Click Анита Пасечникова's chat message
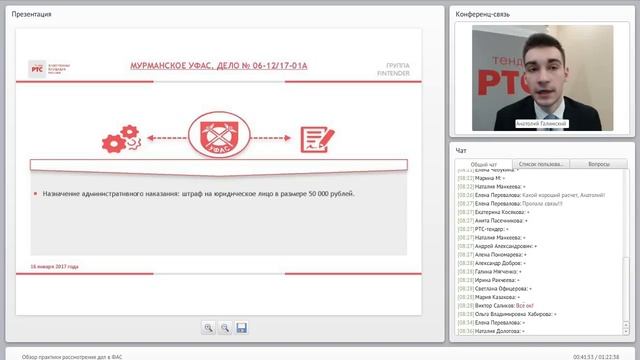The width and height of the screenshot is (640, 360). coord(492,220)
